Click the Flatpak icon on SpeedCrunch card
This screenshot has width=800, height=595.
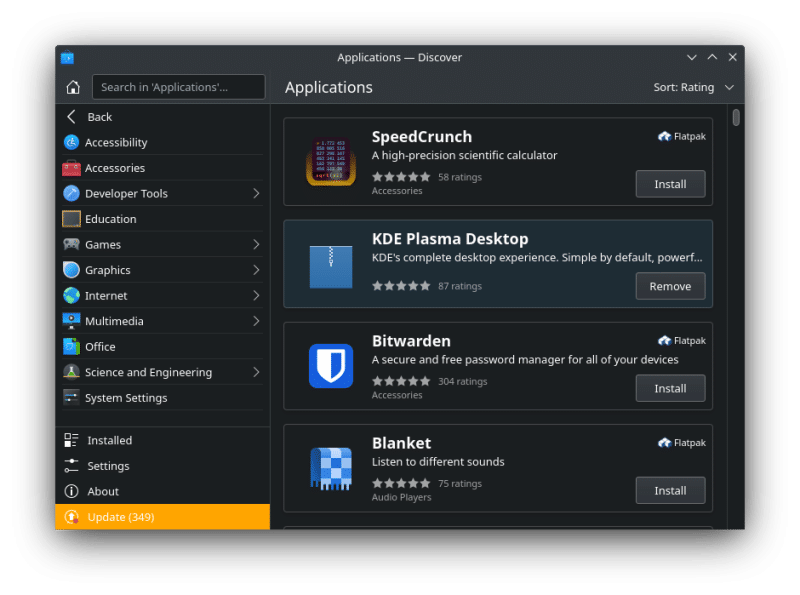[x=664, y=136]
